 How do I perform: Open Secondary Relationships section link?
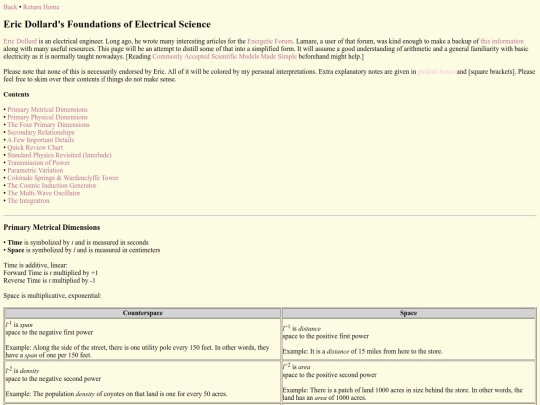pyautogui.click(x=41, y=132)
